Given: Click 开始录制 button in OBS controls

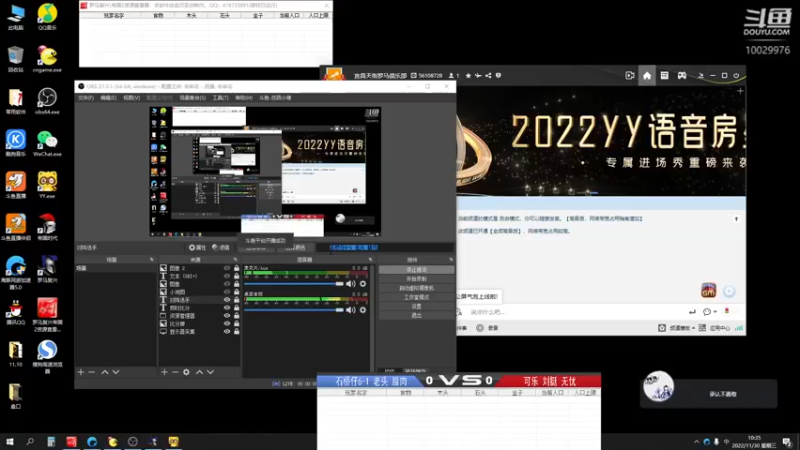Looking at the screenshot, I should point(416,279).
